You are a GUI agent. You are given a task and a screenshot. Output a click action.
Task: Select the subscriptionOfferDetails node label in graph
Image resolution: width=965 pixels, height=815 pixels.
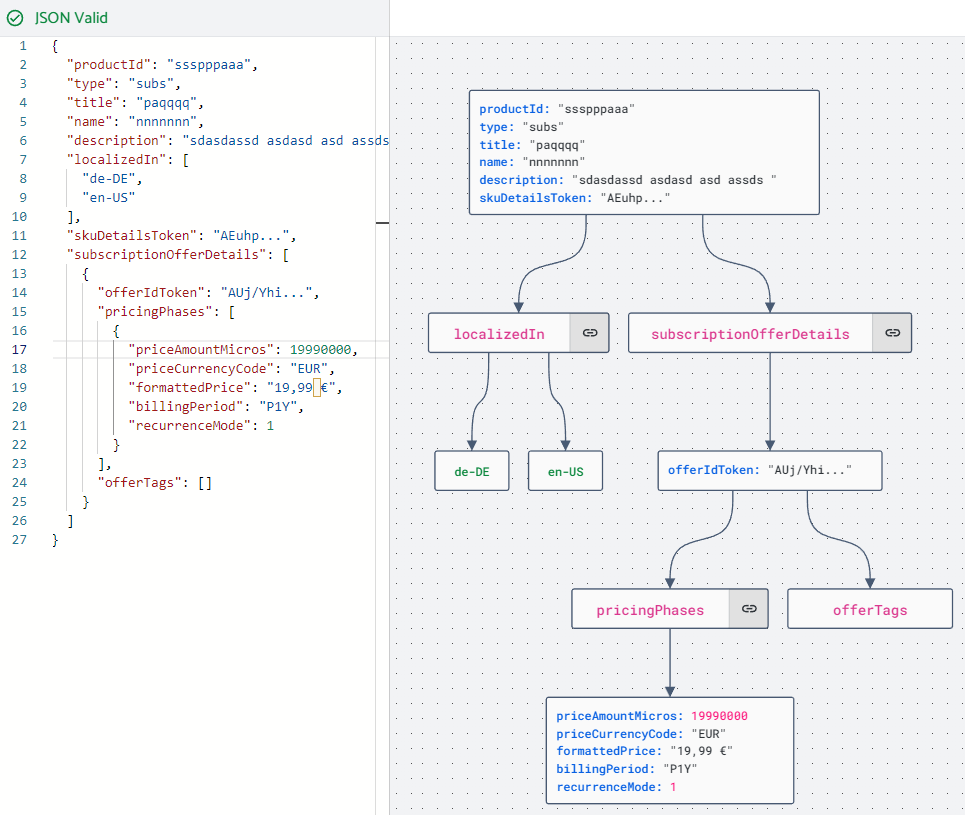click(750, 334)
